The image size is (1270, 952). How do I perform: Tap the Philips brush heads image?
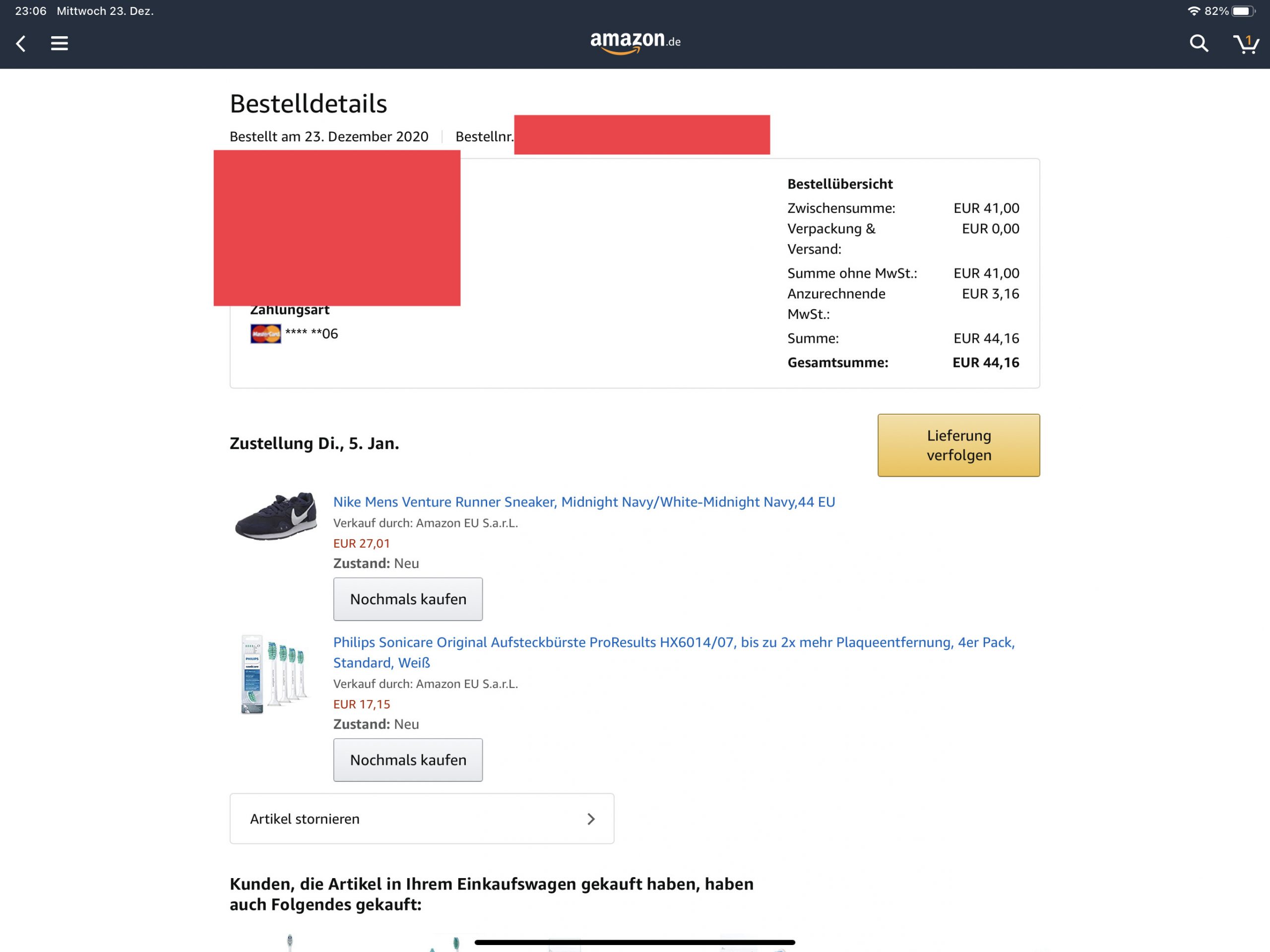274,674
